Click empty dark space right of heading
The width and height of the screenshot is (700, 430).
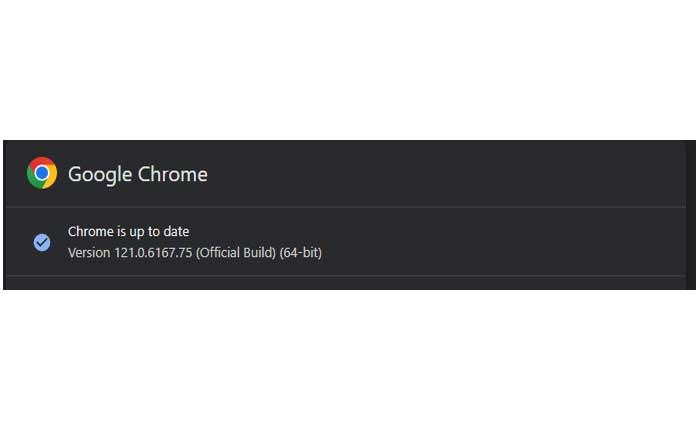[x=450, y=174]
